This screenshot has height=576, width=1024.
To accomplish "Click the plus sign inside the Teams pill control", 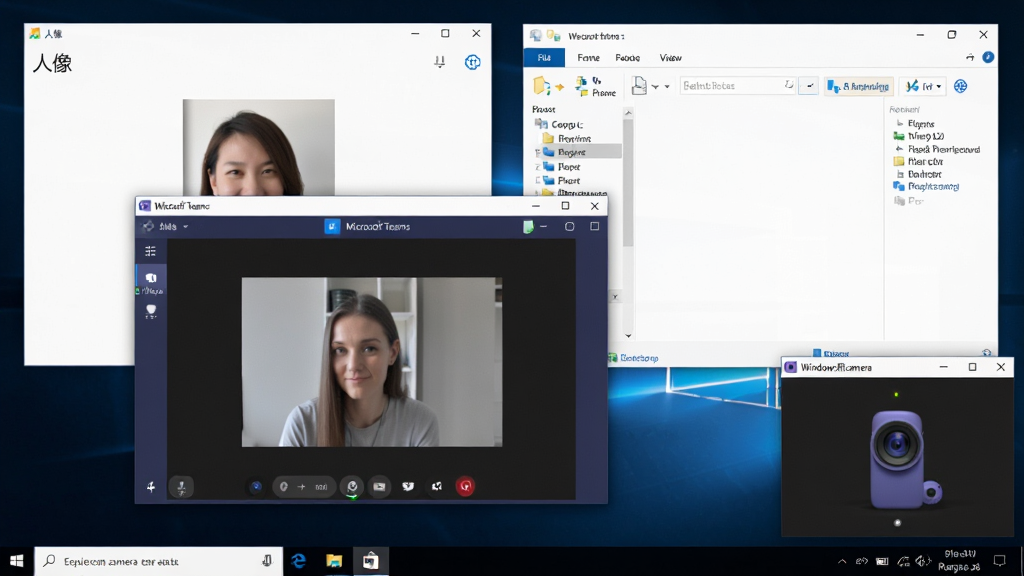I will click(x=302, y=487).
